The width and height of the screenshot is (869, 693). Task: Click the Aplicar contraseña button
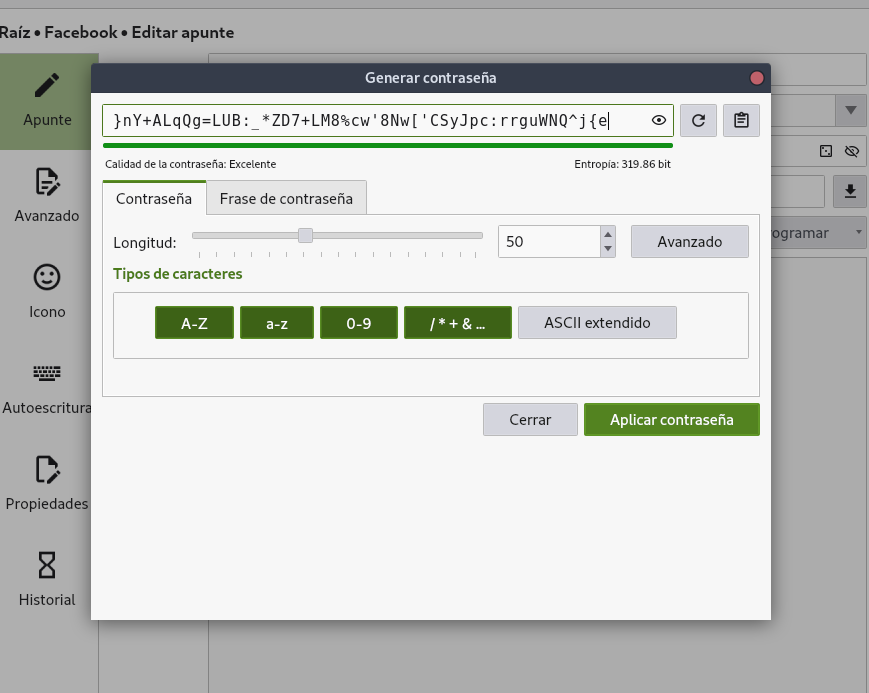coord(671,420)
